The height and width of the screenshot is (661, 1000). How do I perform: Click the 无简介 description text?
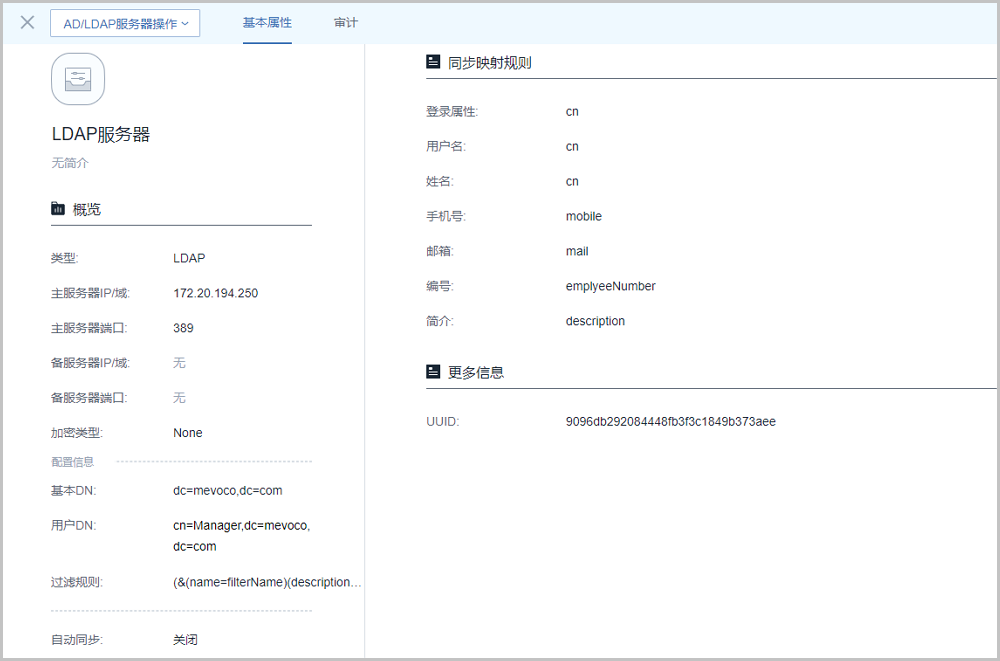coord(70,162)
